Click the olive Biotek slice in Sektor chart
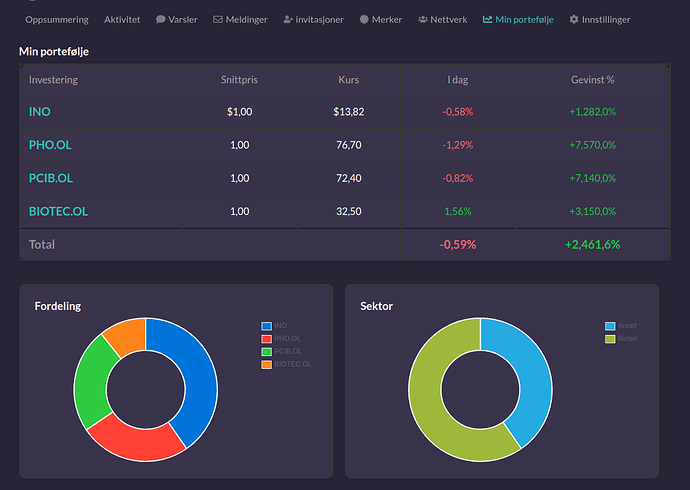The height and width of the screenshot is (490, 690). tap(429, 405)
